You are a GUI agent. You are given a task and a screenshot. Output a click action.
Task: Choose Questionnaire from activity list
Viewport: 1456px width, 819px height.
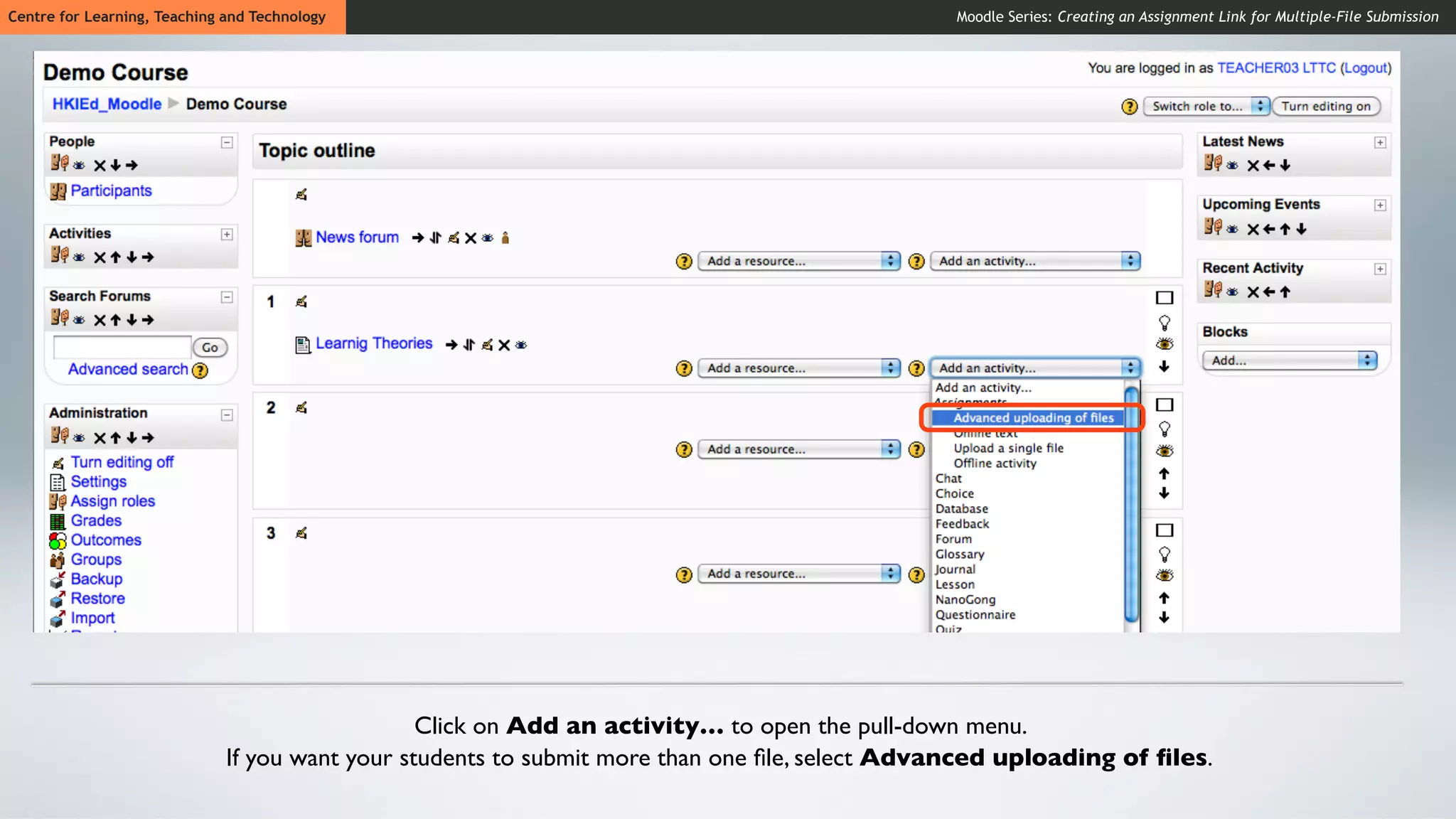(x=975, y=615)
